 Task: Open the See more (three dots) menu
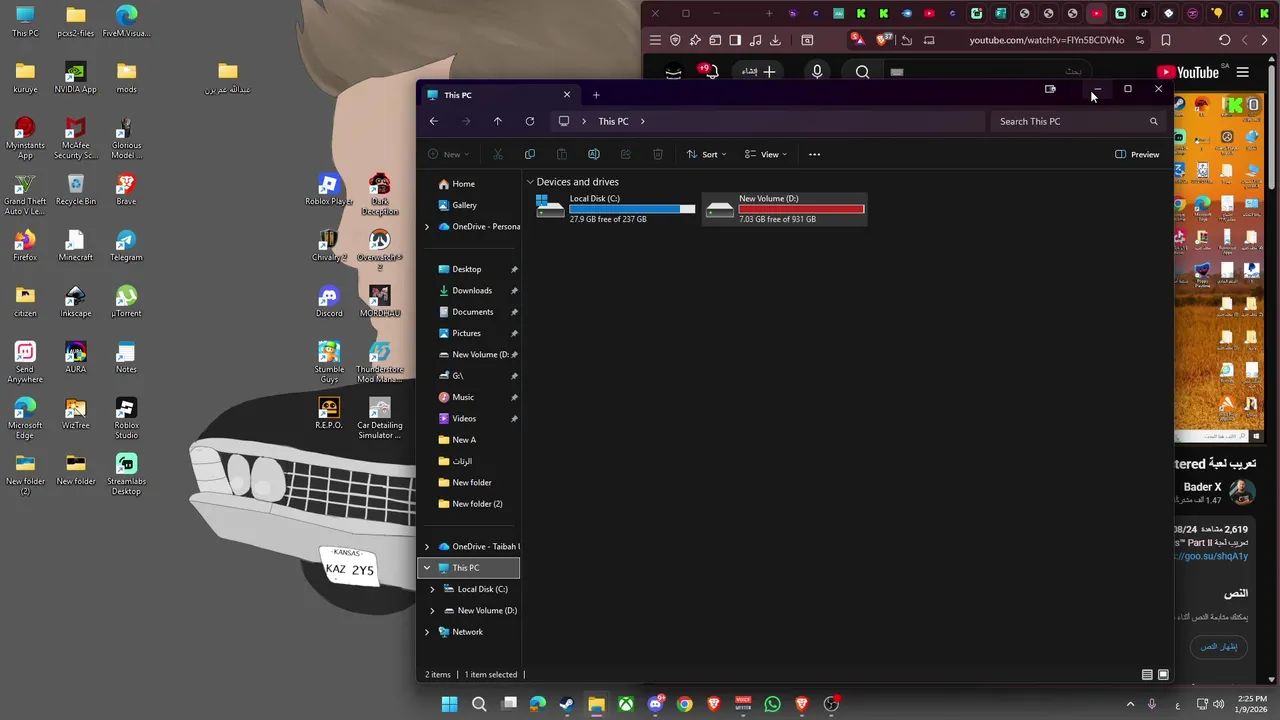[814, 154]
